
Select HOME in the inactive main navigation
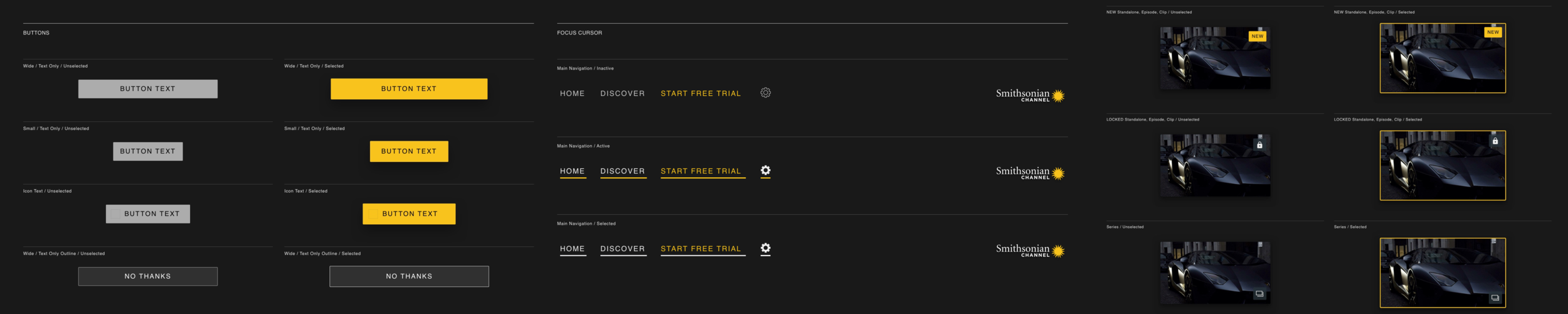pyautogui.click(x=572, y=94)
